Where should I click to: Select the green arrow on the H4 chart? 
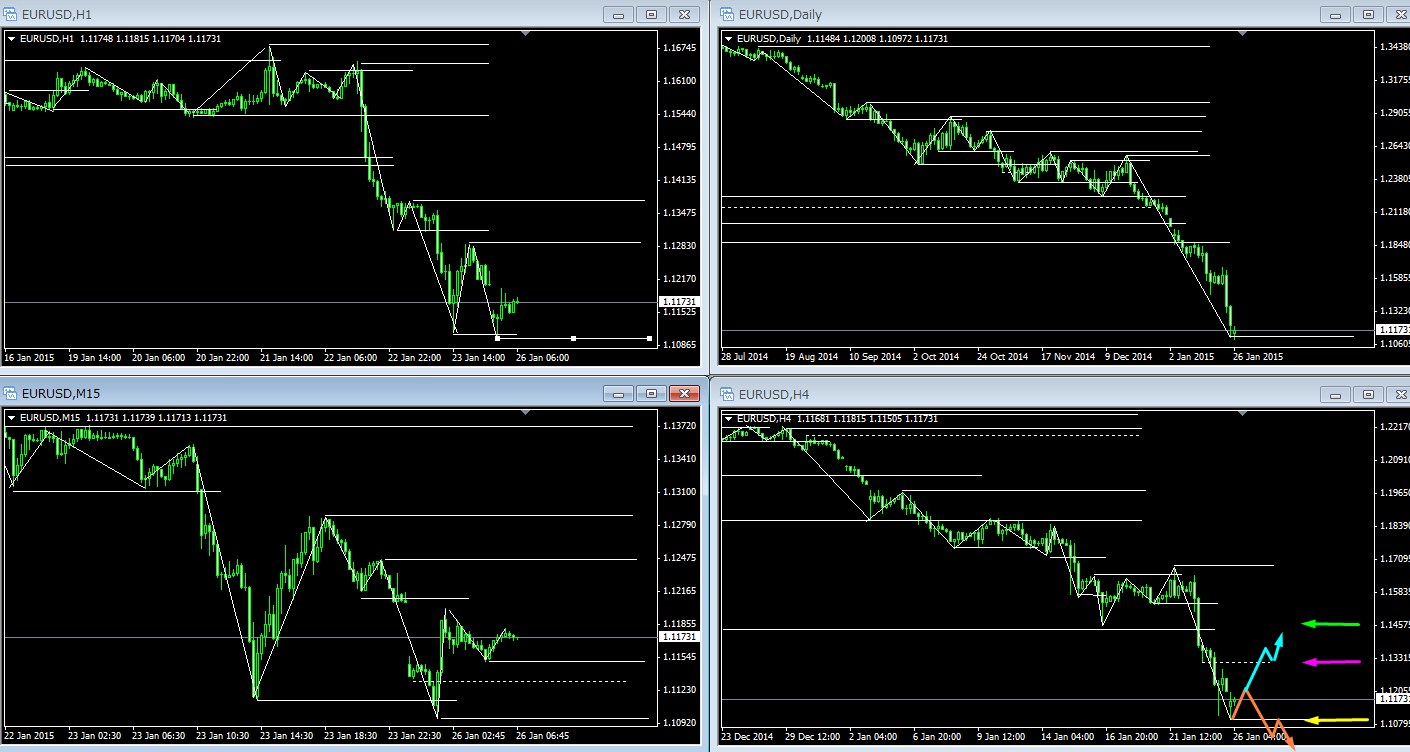pyautogui.click(x=1330, y=624)
